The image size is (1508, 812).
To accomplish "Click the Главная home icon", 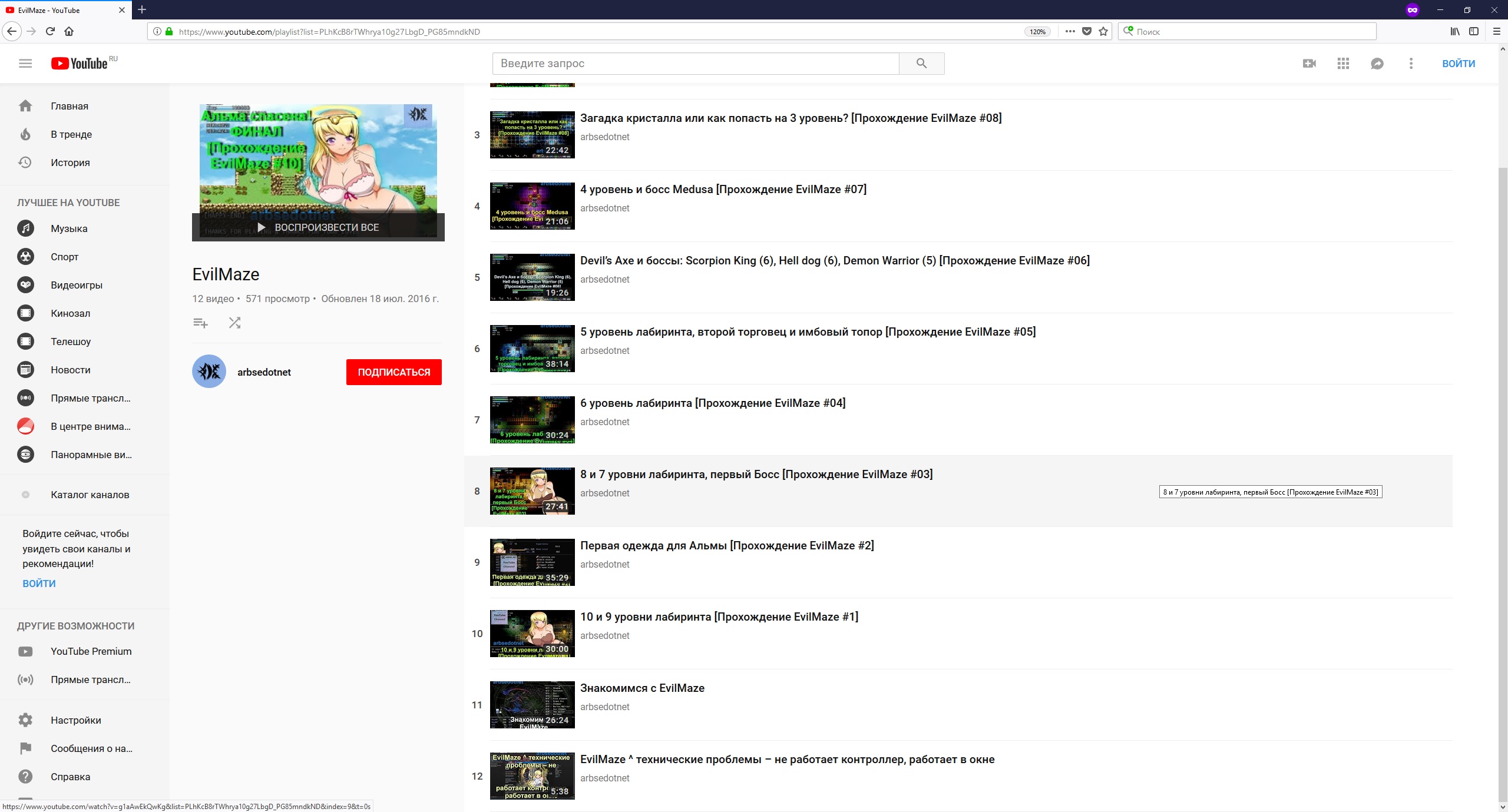I will (x=25, y=106).
